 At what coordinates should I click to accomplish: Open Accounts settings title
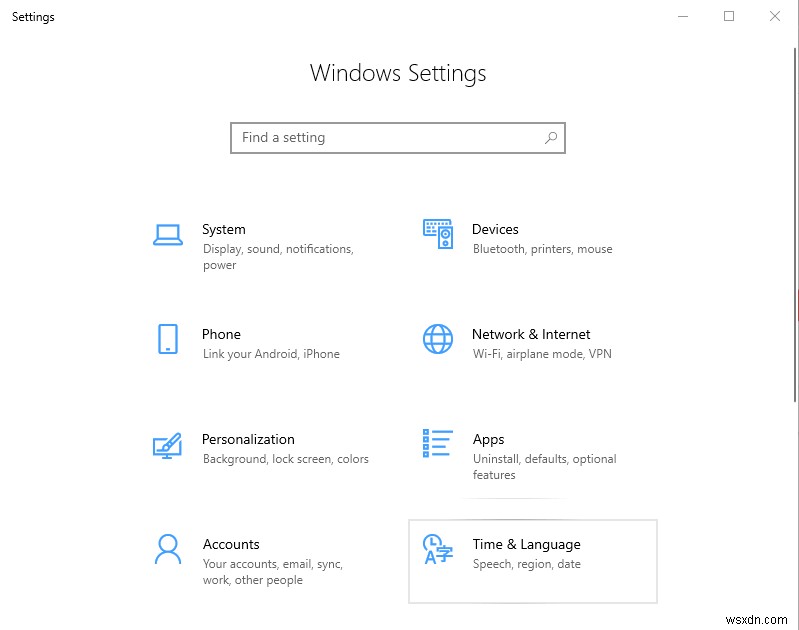(231, 544)
